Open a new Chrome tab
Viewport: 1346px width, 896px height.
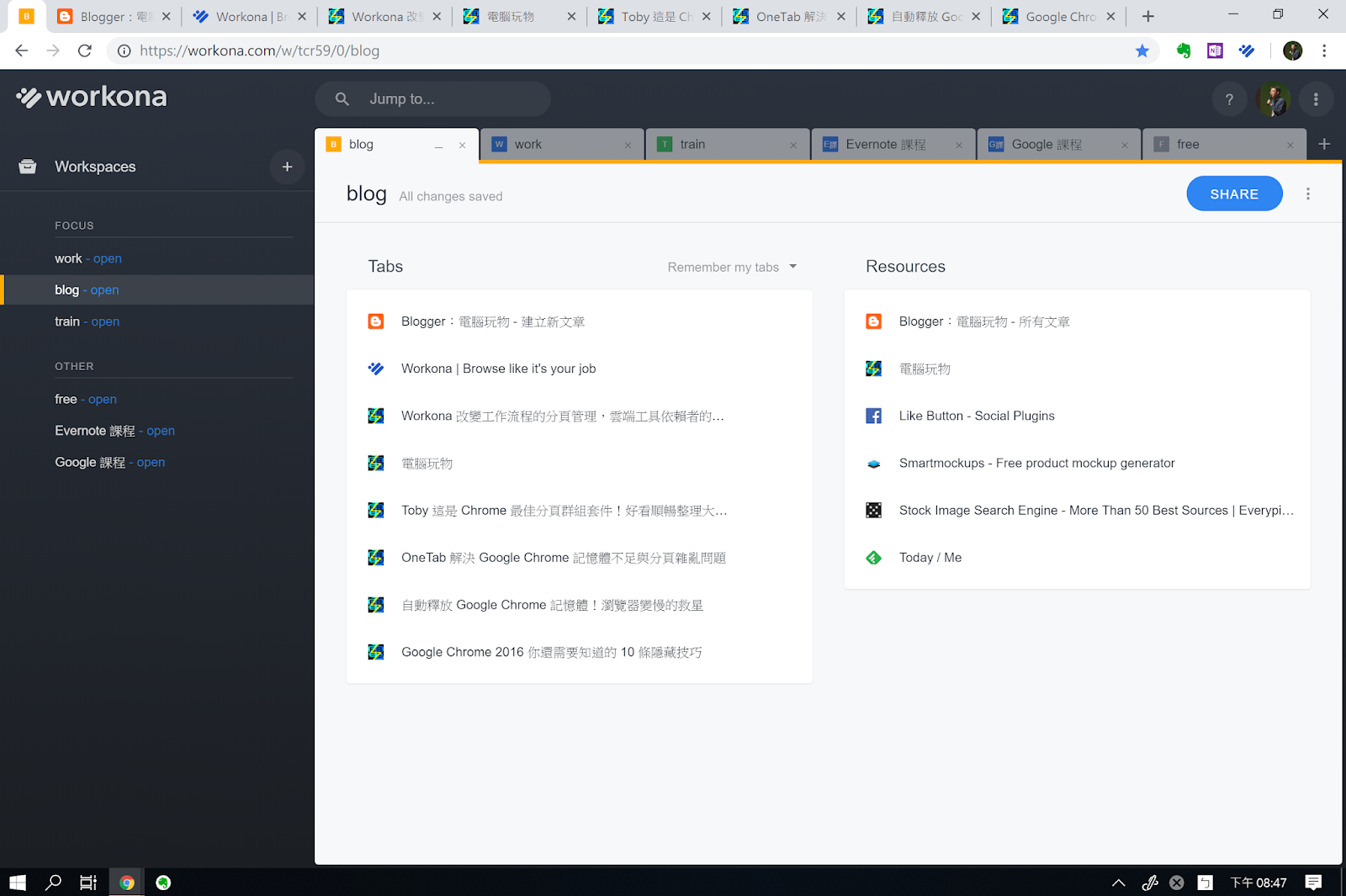1147,16
